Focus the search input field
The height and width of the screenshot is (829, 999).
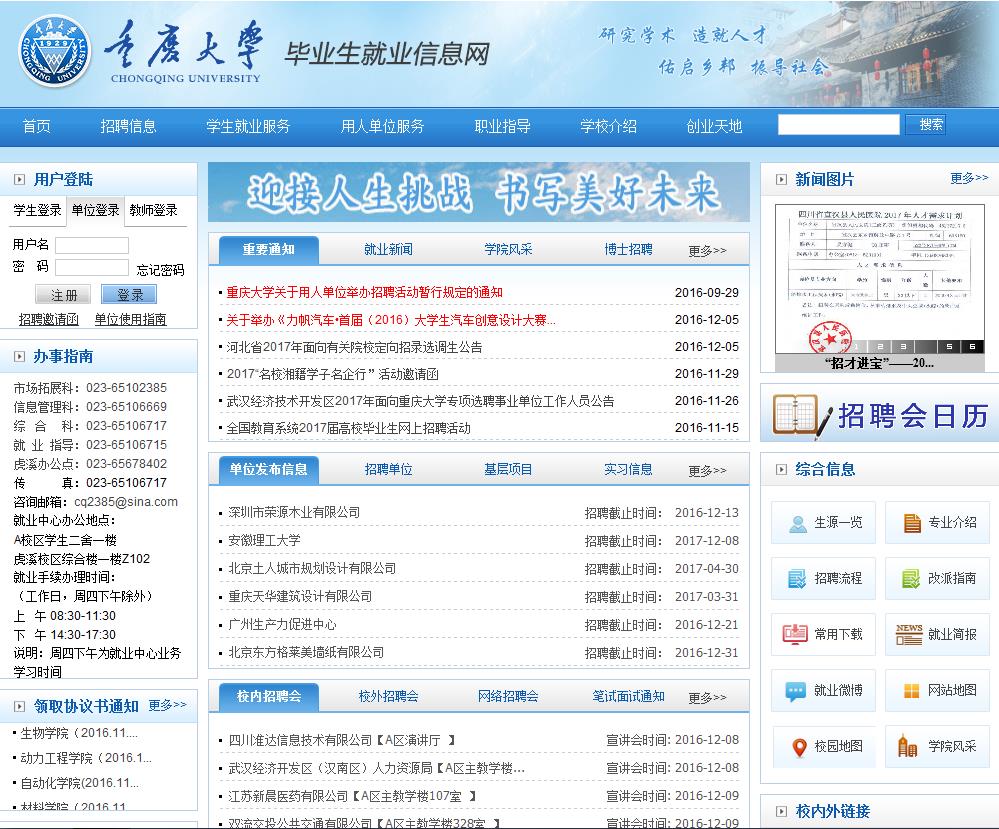point(838,124)
